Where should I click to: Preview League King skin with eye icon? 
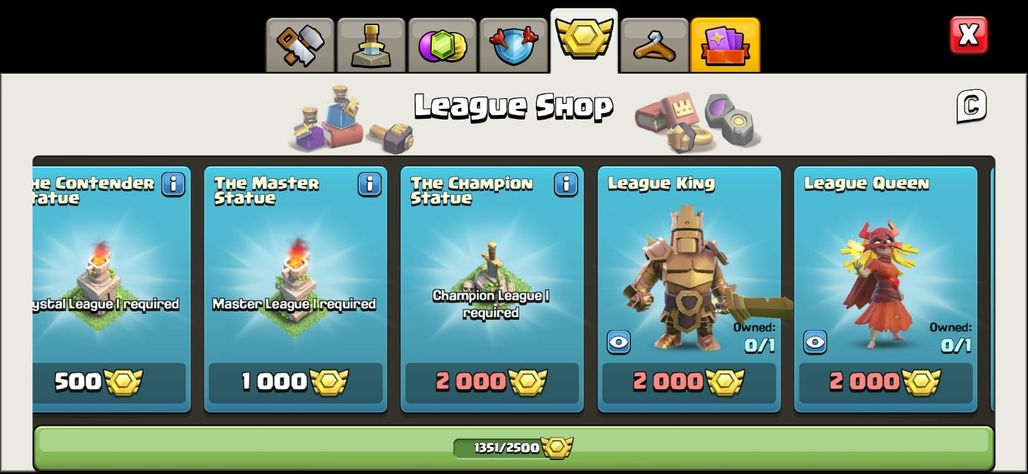(618, 342)
